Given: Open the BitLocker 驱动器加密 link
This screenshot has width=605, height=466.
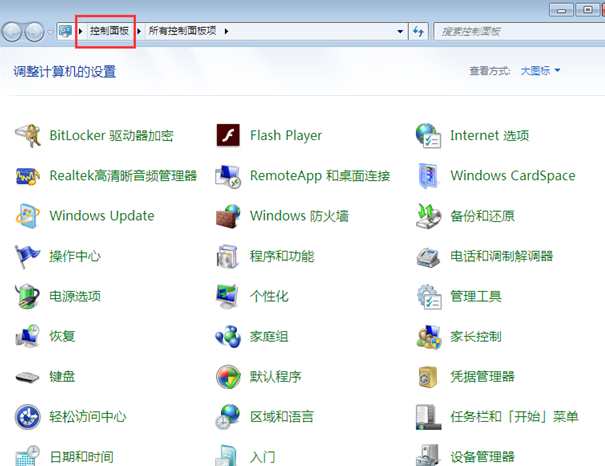Looking at the screenshot, I should (x=112, y=135).
